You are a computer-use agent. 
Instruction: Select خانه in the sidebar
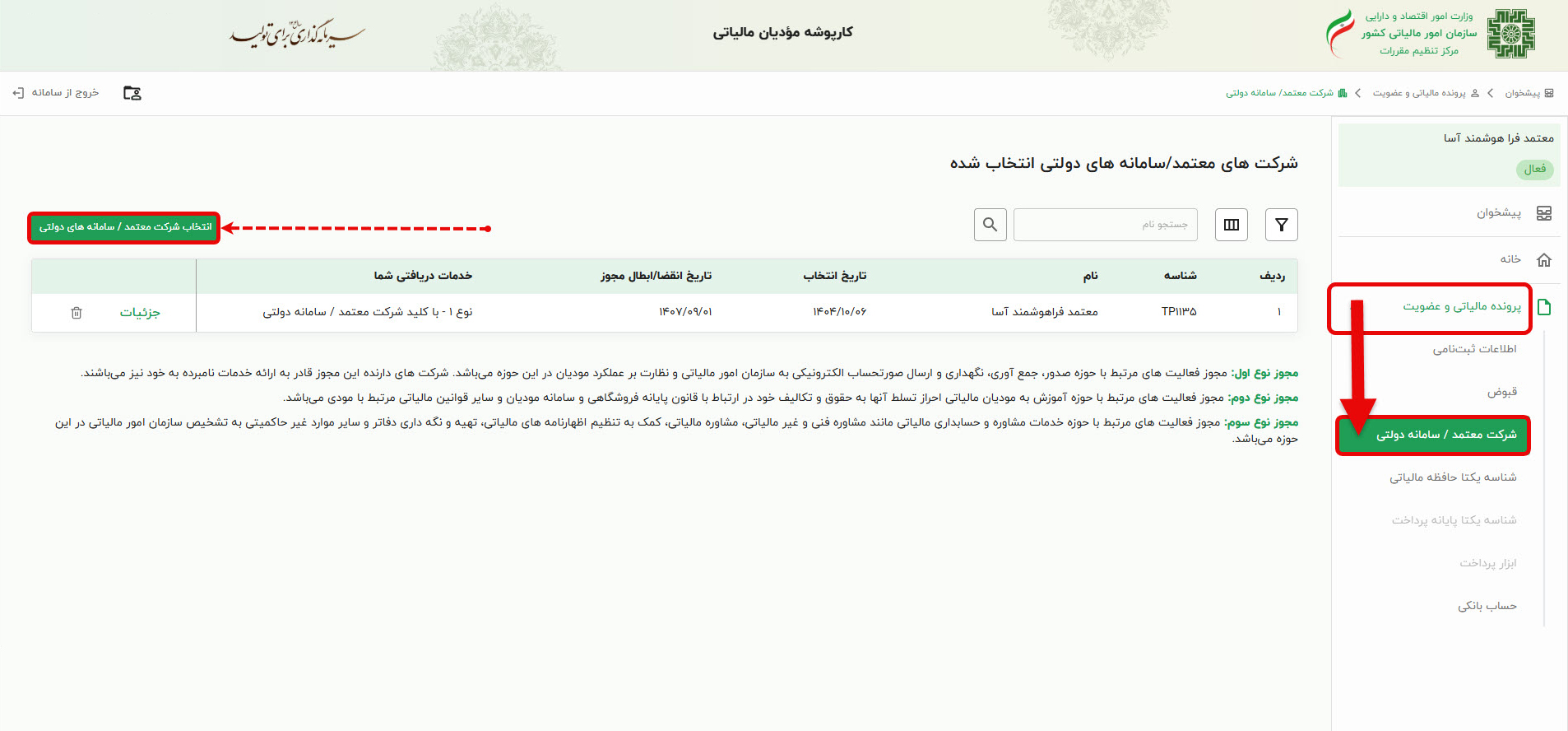[1510, 259]
